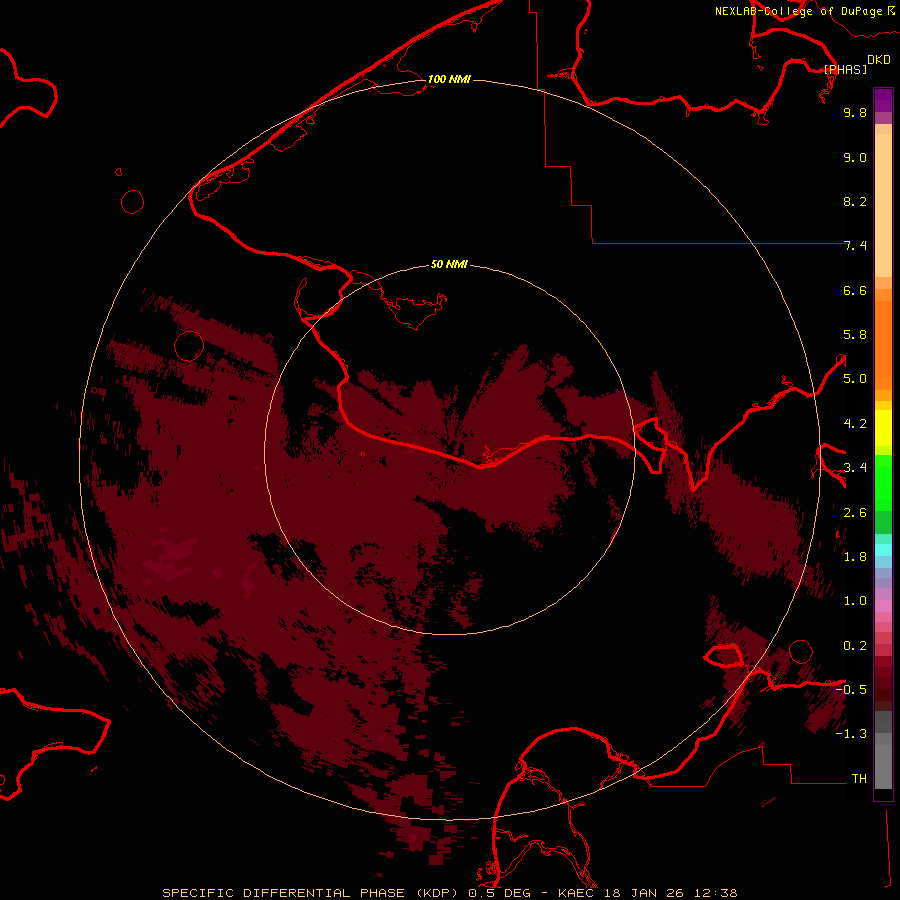
Task: Click the 8.2 value on color scale
Action: click(855, 201)
